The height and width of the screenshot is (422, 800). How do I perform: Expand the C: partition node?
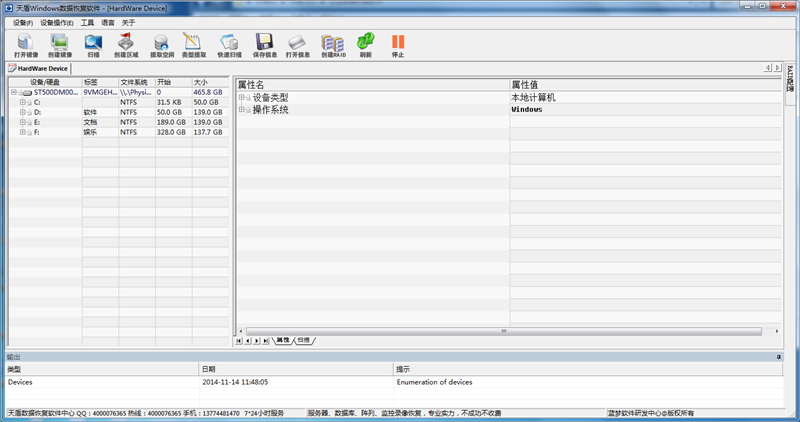coord(22,103)
